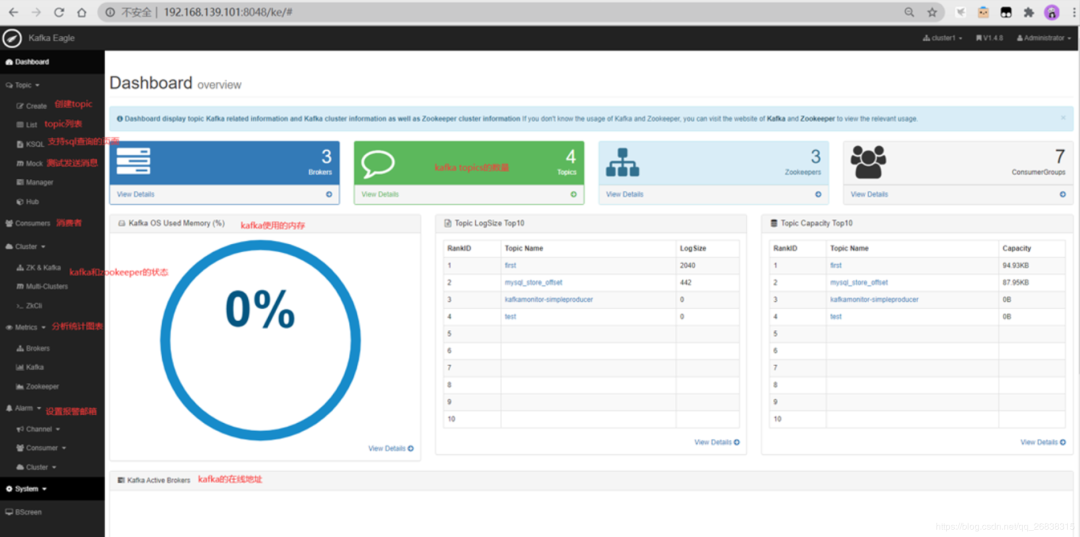Screen dimensions: 1080x537
Task: Open the zoom magnifier icon in address bar
Action: pyautogui.click(x=909, y=12)
